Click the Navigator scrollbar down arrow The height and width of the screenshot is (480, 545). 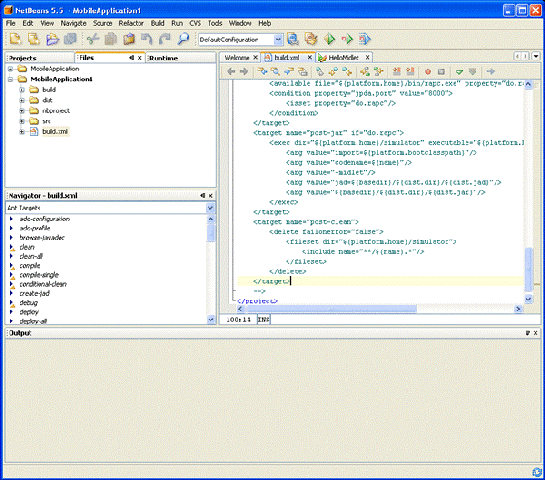(x=211, y=319)
